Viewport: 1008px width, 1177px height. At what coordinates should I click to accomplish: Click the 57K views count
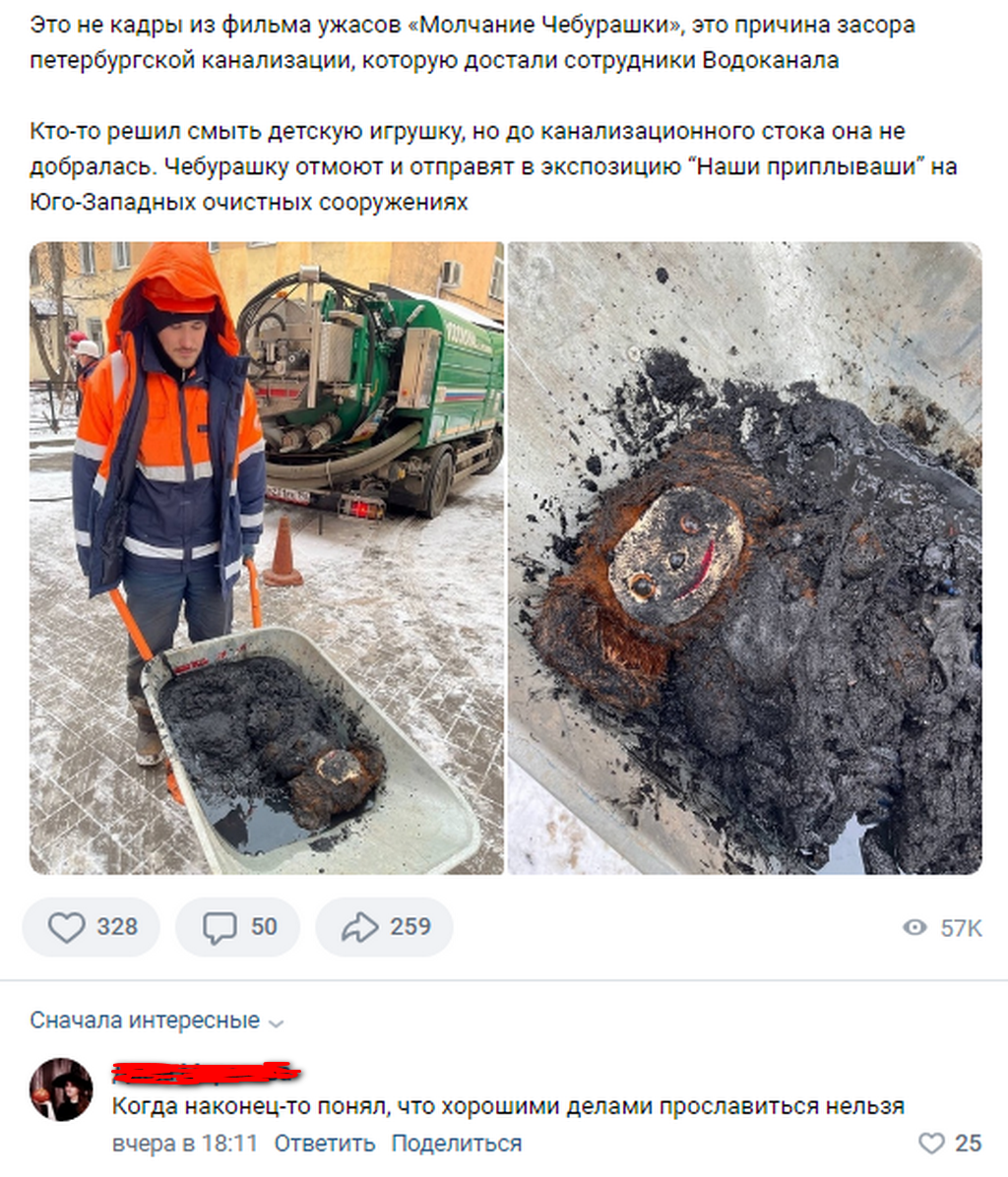tap(961, 929)
